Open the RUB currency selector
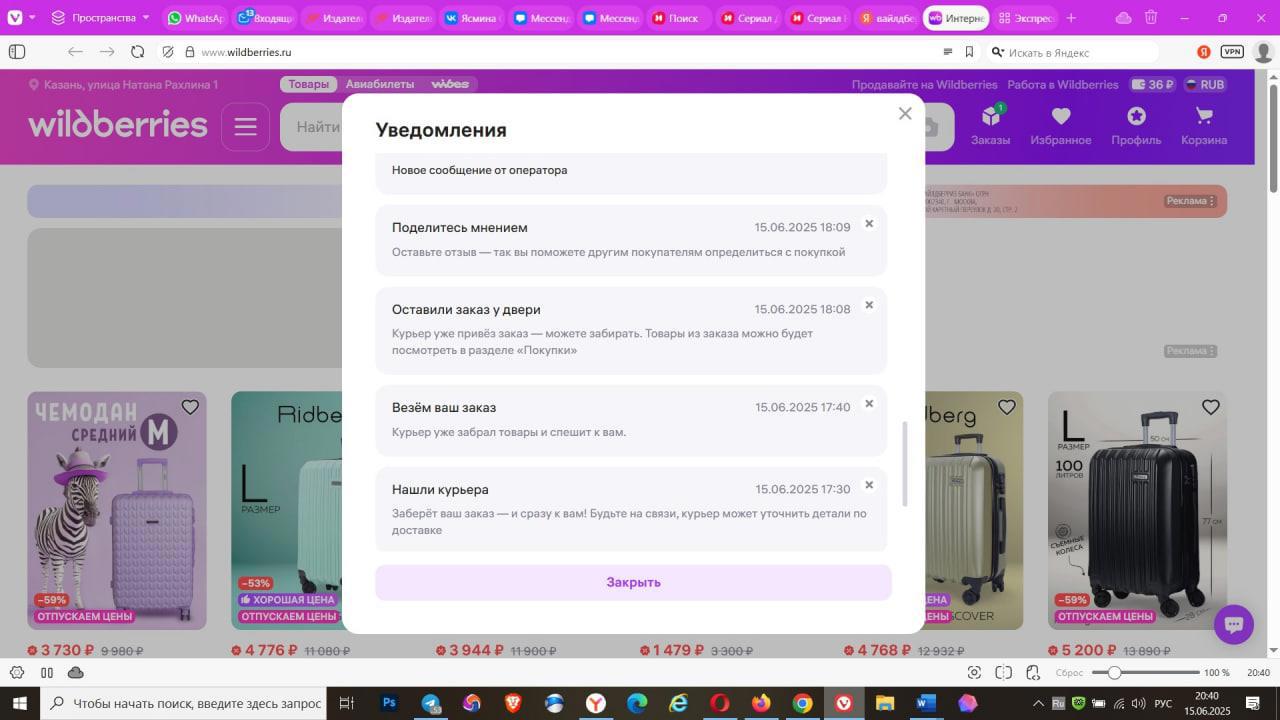This screenshot has width=1280, height=720. tap(1205, 85)
